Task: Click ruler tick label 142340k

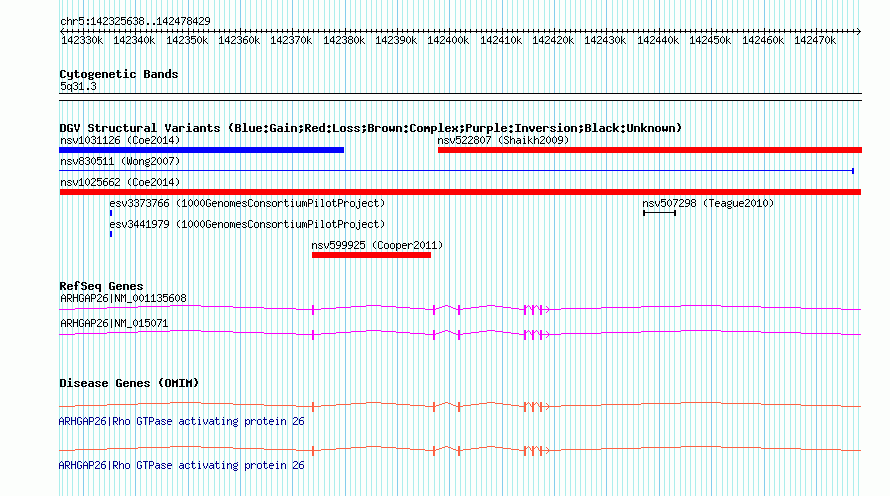Action: coord(134,40)
